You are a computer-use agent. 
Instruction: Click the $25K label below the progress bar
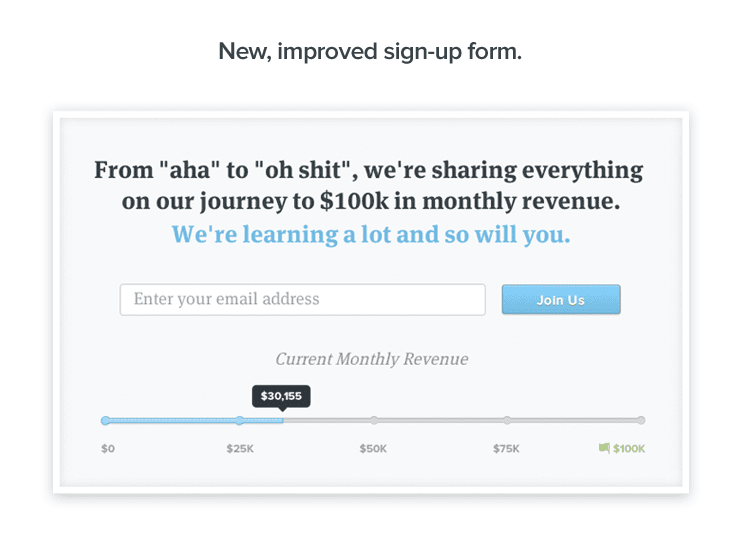tap(240, 449)
